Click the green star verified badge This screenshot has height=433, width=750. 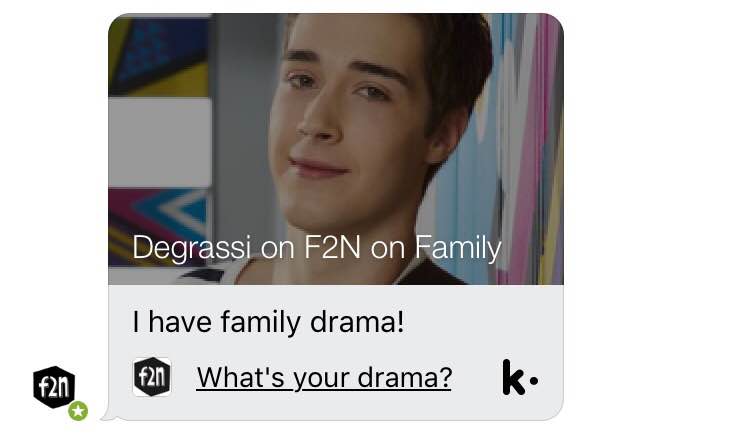click(78, 411)
